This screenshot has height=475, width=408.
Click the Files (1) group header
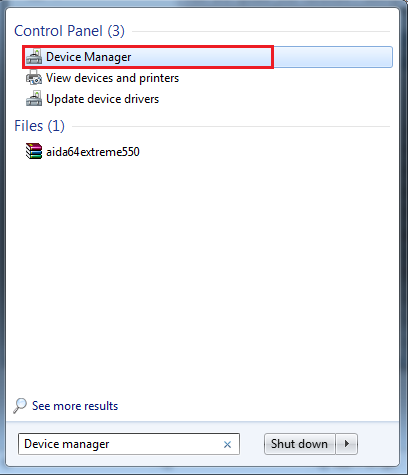(x=39, y=126)
